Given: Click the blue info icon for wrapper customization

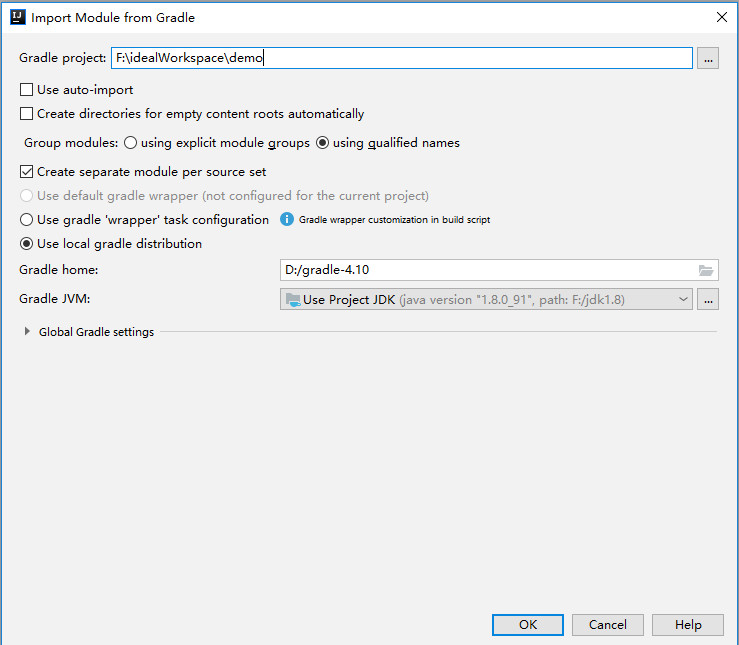Looking at the screenshot, I should click(287, 220).
